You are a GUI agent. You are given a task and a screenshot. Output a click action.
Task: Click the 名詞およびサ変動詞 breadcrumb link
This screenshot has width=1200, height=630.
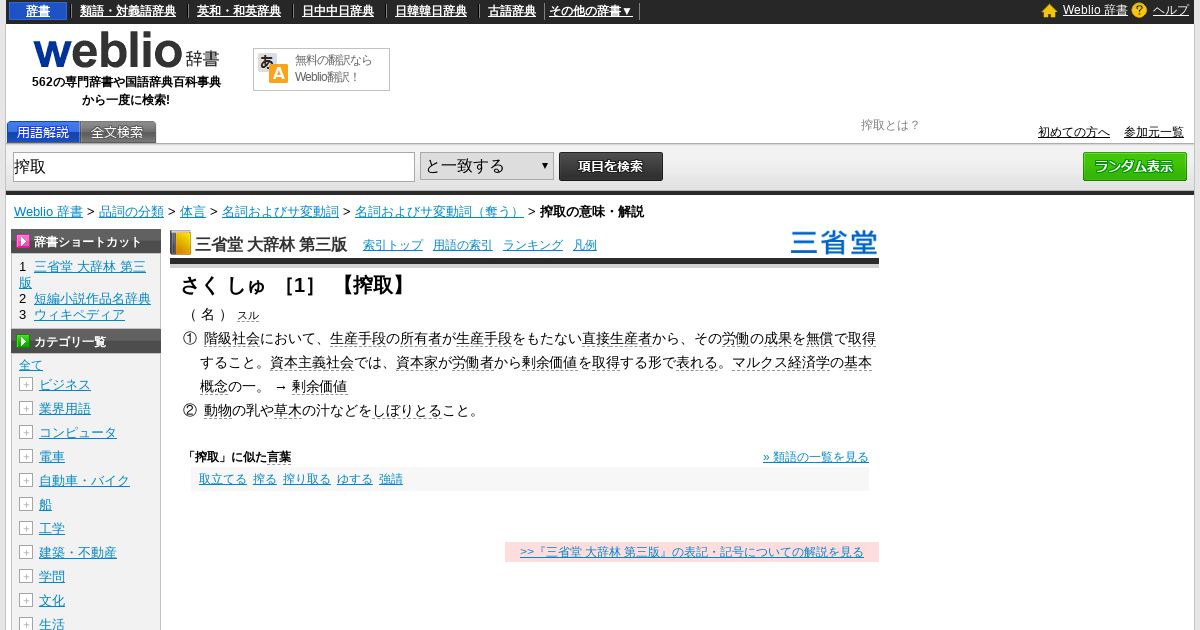coord(280,212)
